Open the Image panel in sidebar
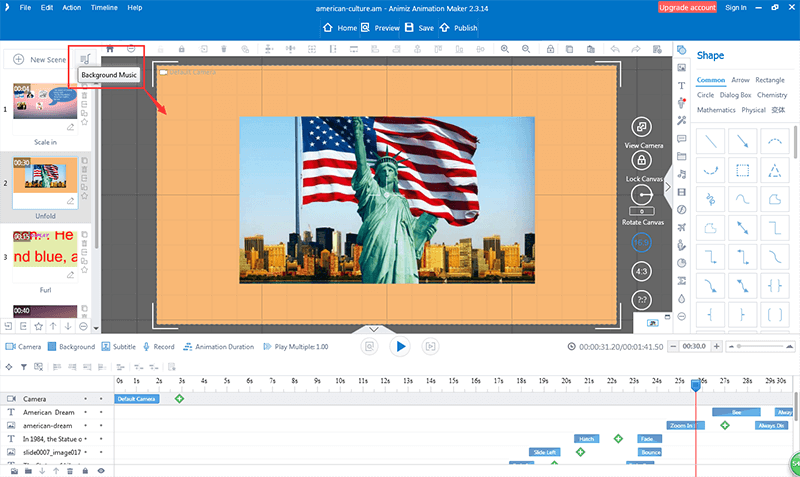Screen dimensions: 800x477 [x=681, y=67]
